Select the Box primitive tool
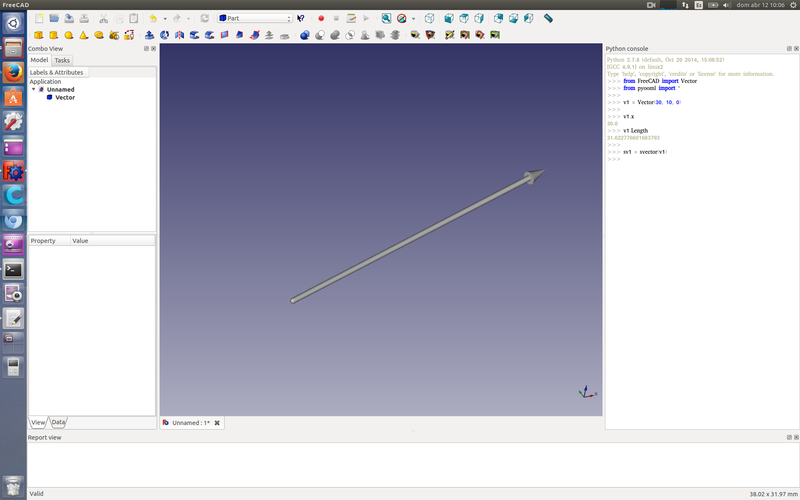 coord(39,35)
